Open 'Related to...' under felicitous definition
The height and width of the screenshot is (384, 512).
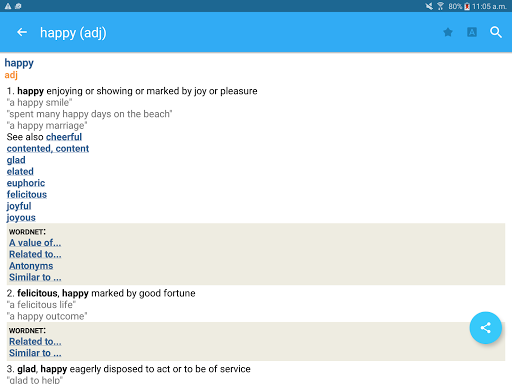[x=35, y=342]
